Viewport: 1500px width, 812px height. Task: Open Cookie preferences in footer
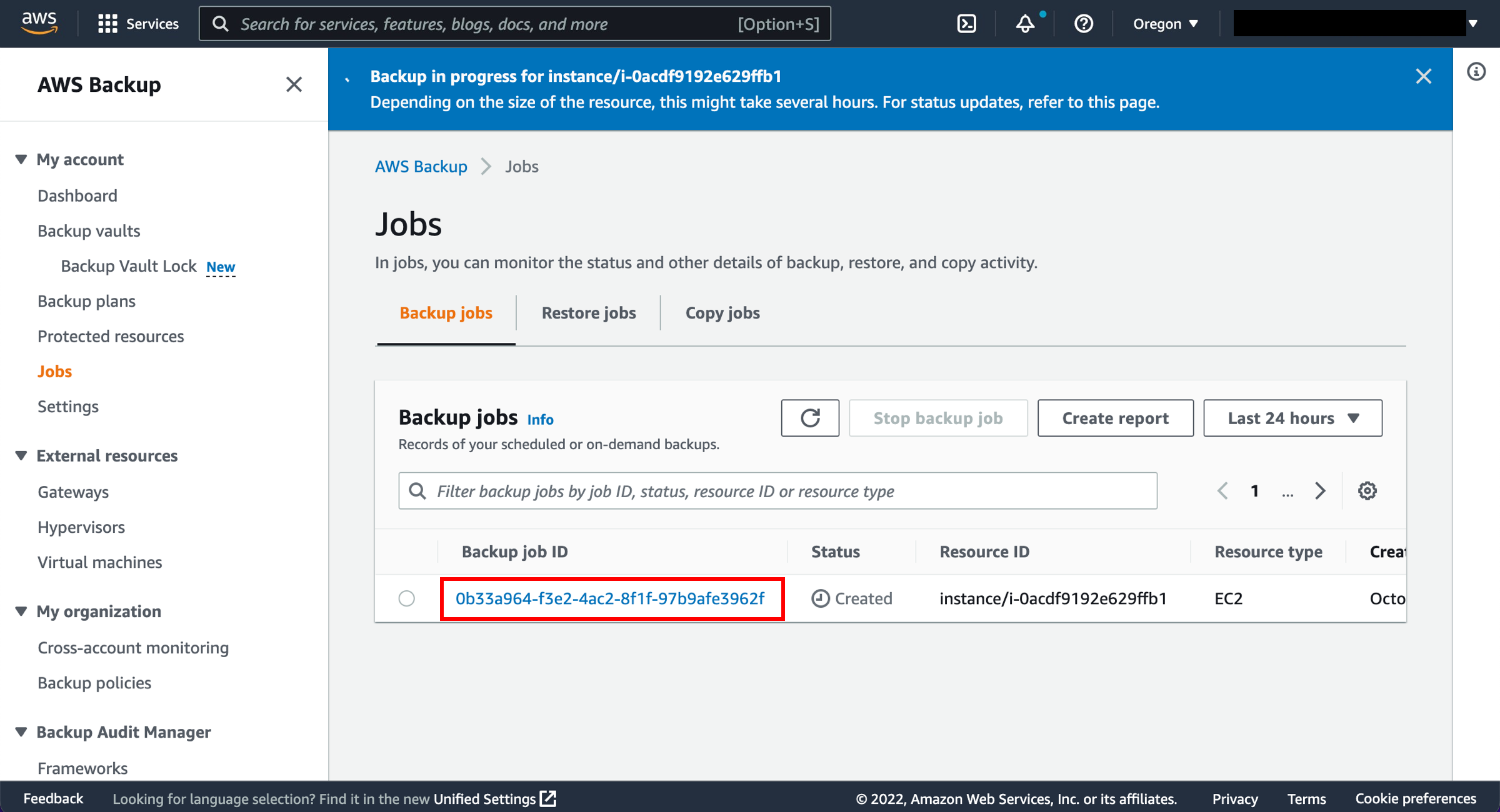coord(1416,799)
